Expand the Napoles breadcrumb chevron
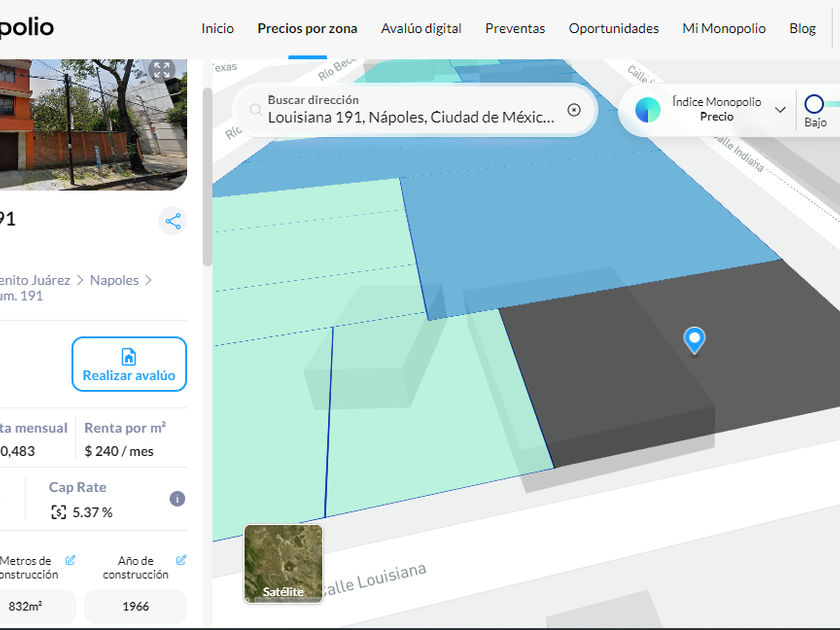The height and width of the screenshot is (630, 840). click(149, 280)
